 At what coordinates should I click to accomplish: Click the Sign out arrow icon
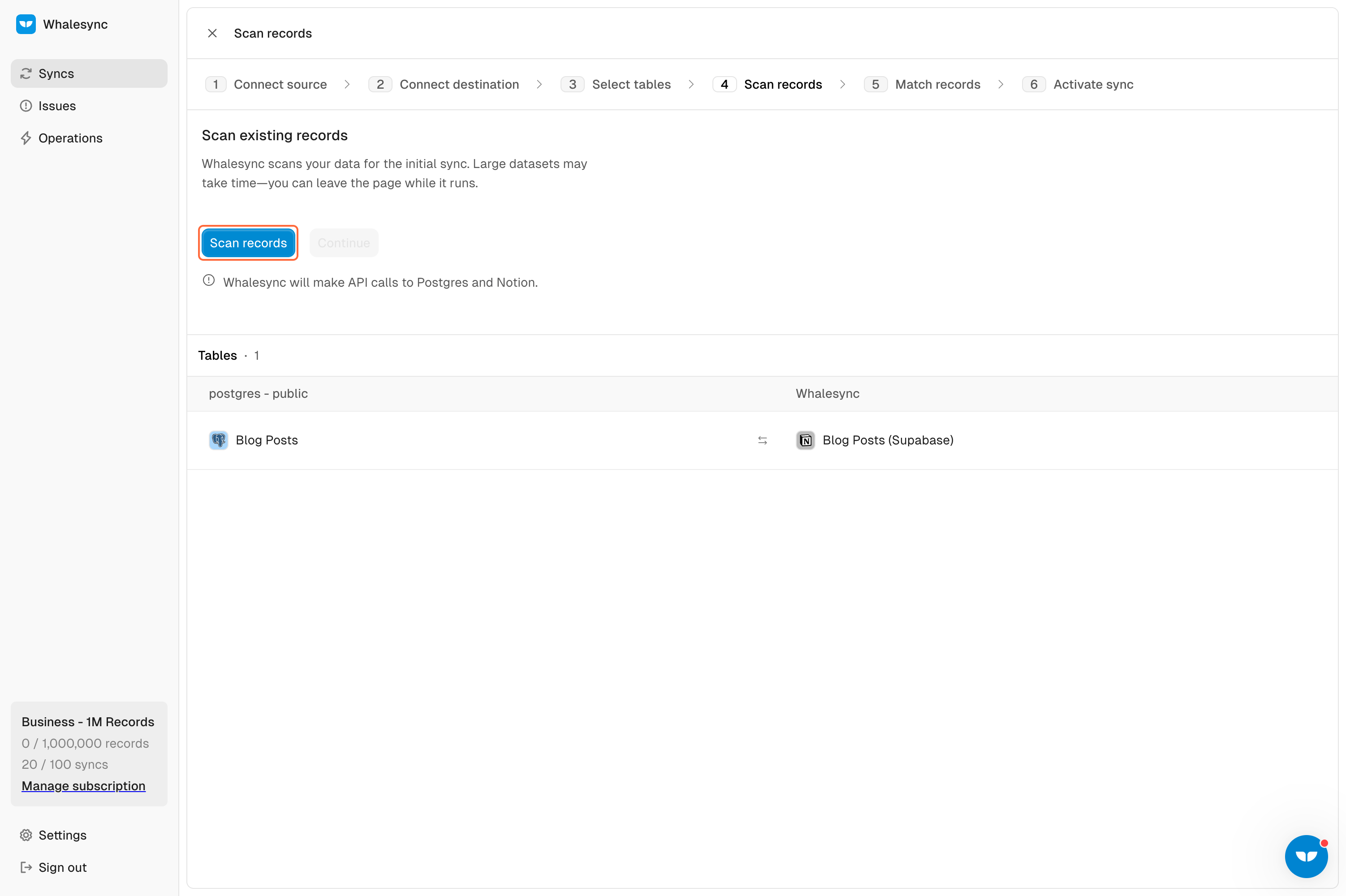26,867
